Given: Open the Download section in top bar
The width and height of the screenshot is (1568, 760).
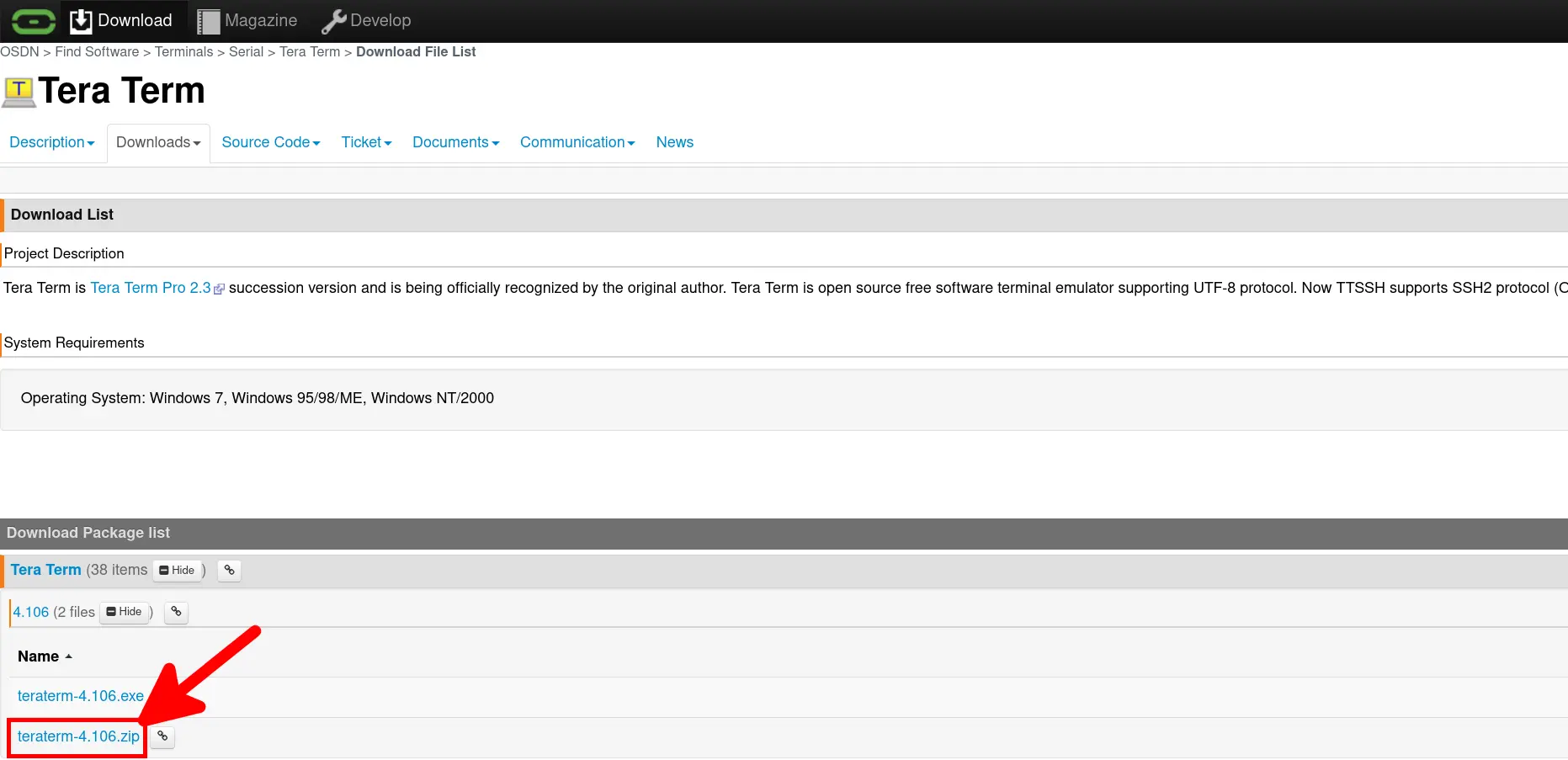Looking at the screenshot, I should pyautogui.click(x=120, y=21).
